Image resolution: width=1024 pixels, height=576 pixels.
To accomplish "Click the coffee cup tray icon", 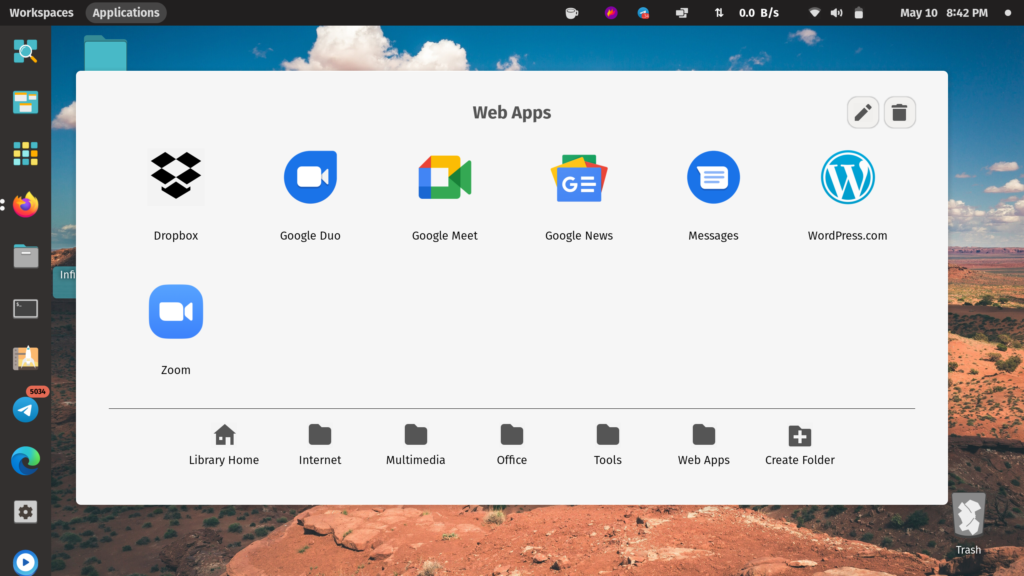I will pos(571,12).
